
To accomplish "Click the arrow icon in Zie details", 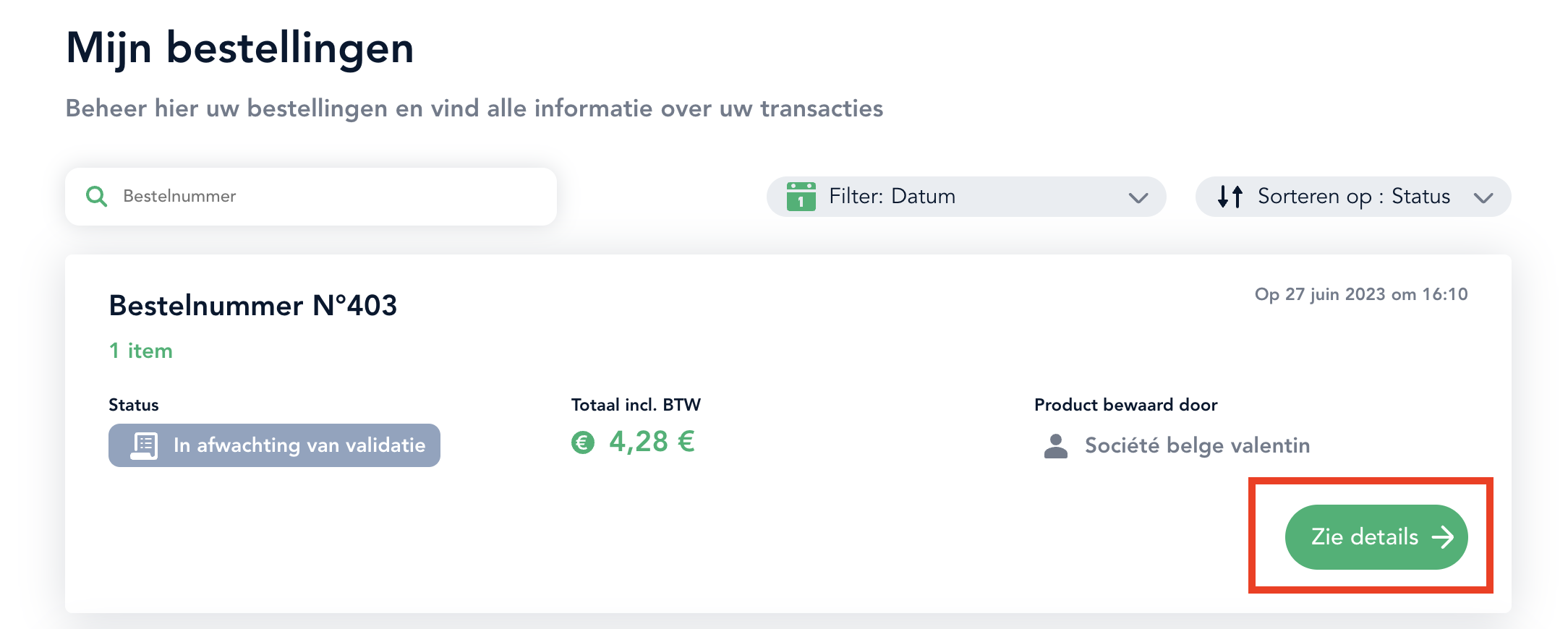I will 1443,537.
